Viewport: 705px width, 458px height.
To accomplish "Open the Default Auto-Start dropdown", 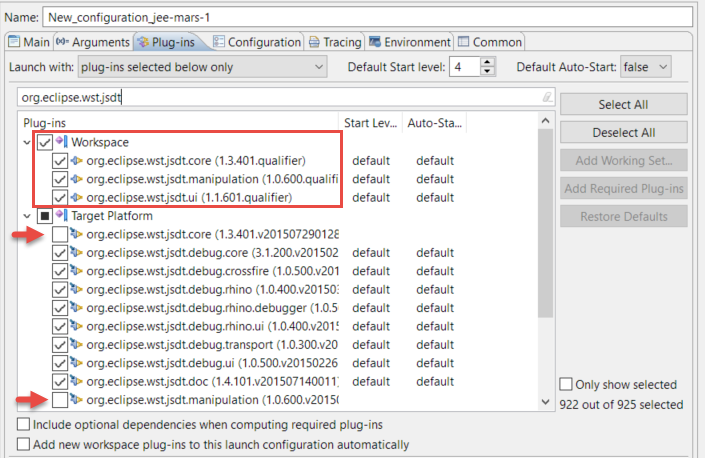I will 646,67.
